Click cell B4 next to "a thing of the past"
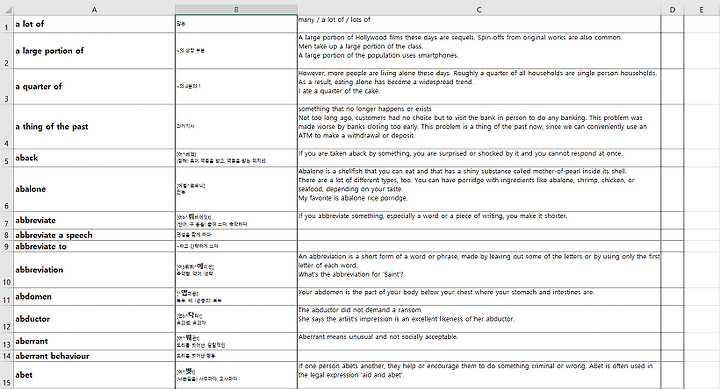This screenshot has height=389, width=720. click(236, 127)
